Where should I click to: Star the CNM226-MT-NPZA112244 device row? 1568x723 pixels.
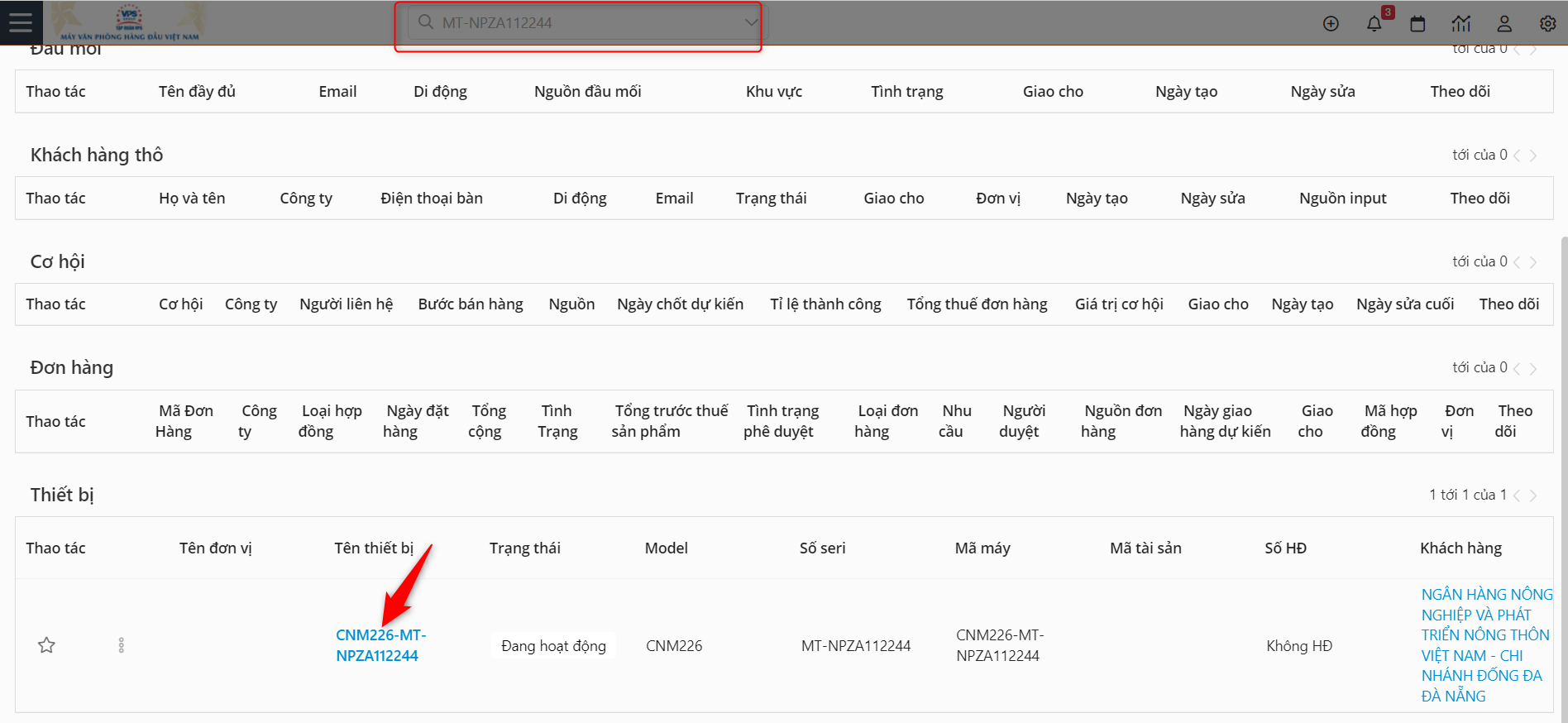(x=46, y=645)
